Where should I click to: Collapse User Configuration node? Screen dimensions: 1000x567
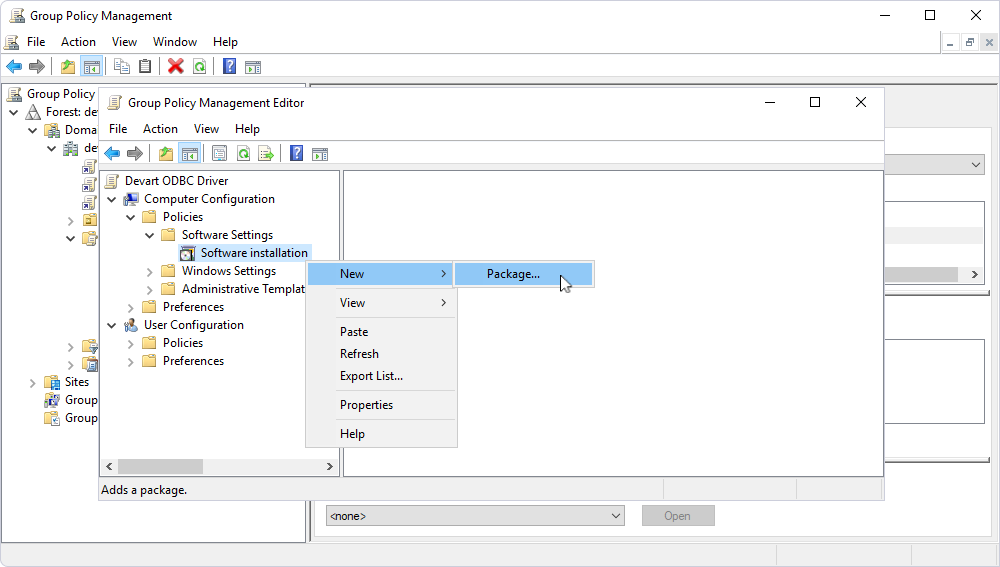click(x=112, y=325)
